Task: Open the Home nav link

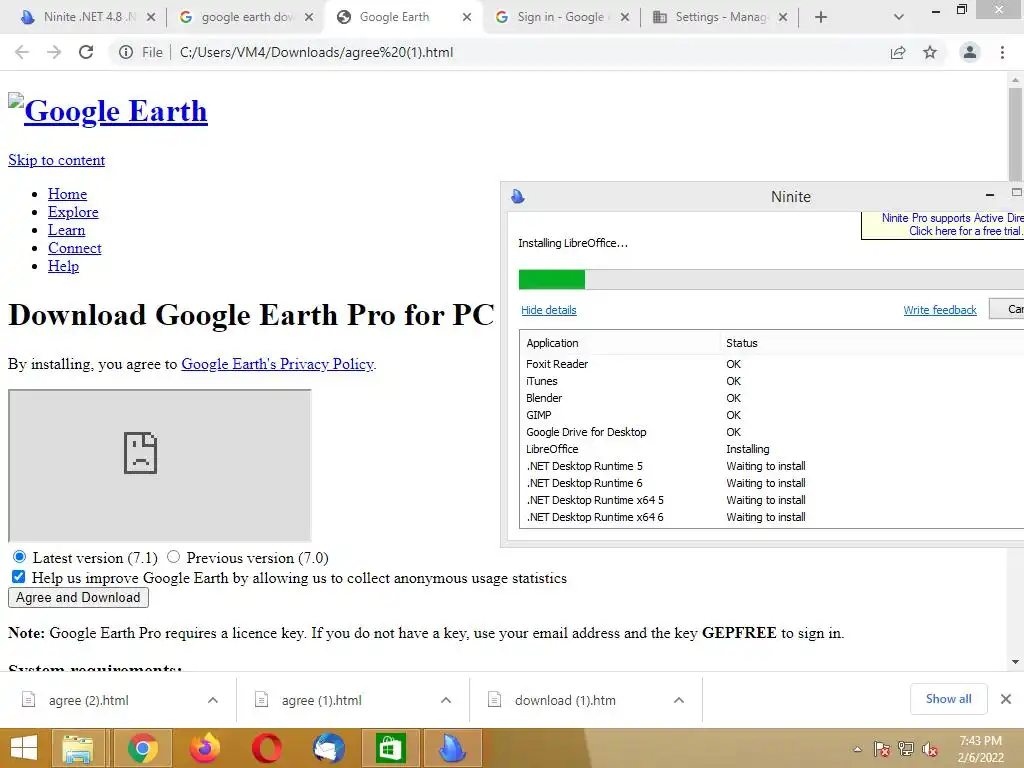Action: [67, 194]
